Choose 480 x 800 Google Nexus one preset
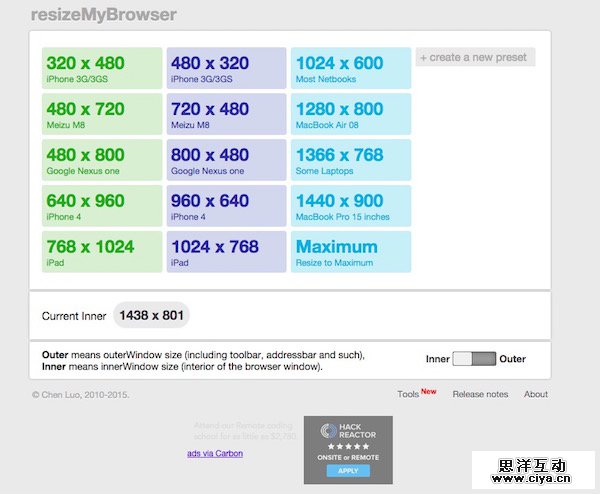 102,160
